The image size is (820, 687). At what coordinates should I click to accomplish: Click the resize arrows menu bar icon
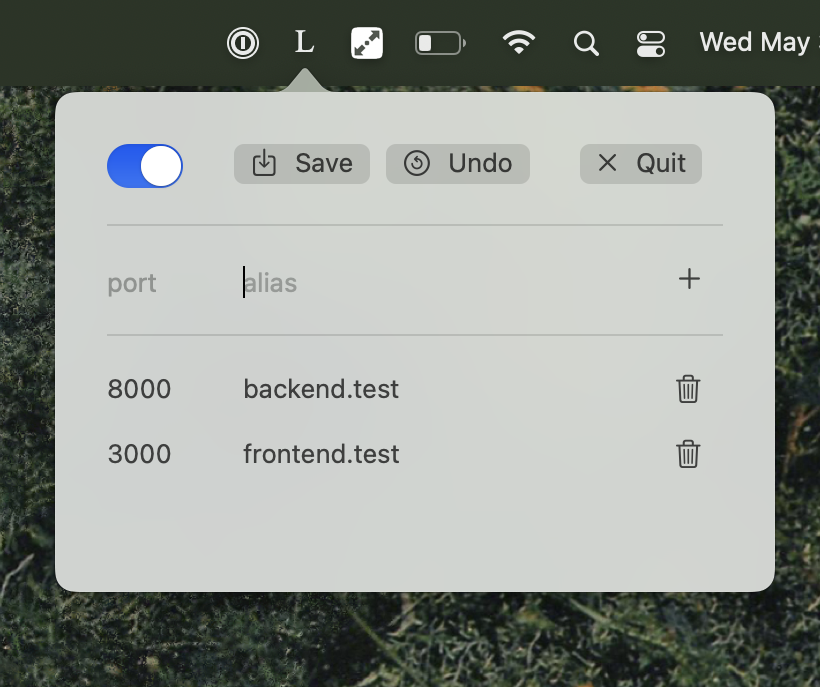pos(367,42)
